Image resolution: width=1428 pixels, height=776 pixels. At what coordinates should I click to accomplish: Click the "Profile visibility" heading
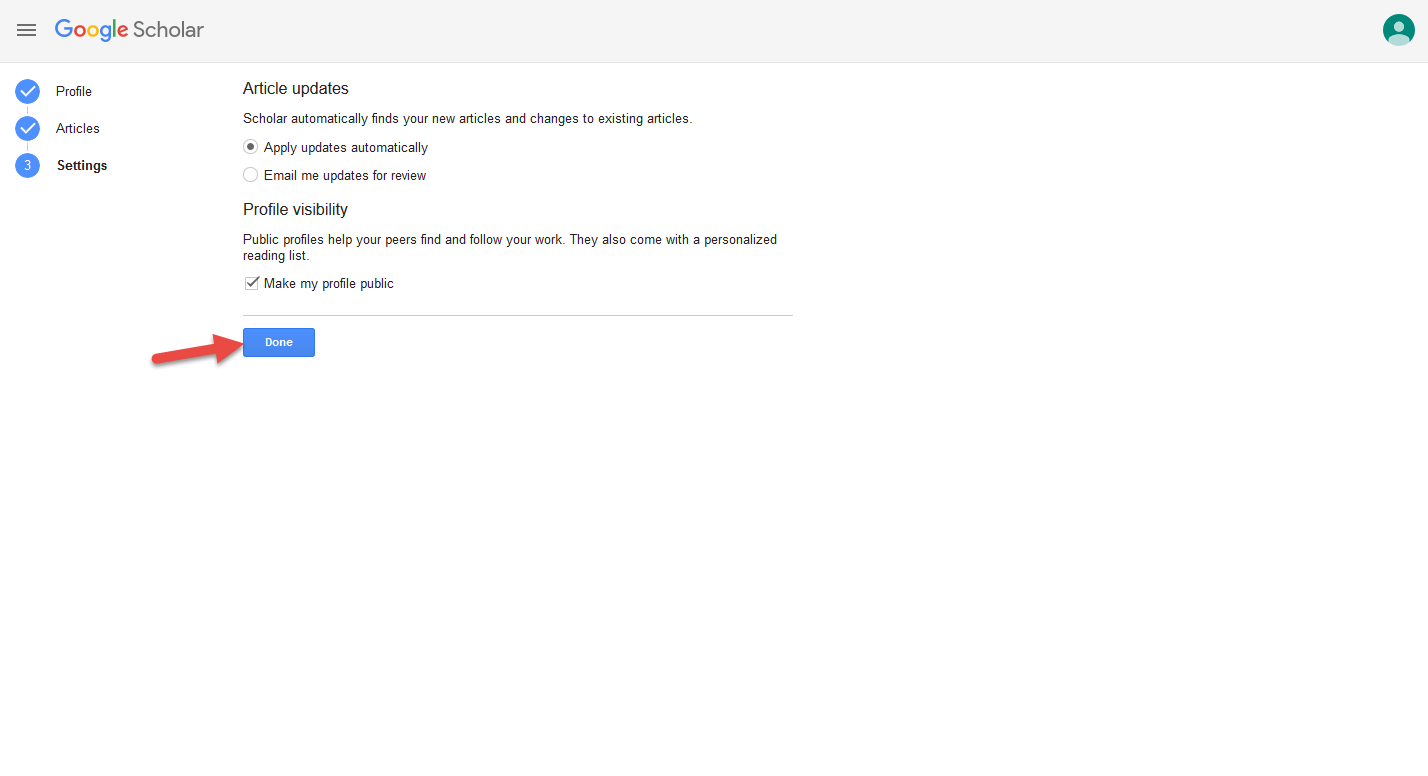[x=295, y=210]
